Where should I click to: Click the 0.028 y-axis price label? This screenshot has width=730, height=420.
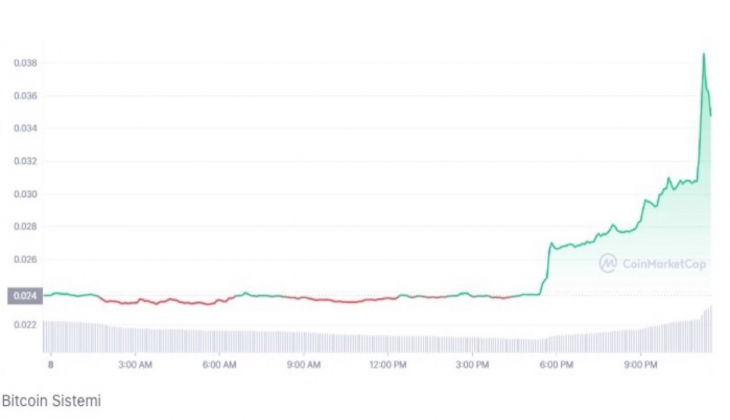25,226
